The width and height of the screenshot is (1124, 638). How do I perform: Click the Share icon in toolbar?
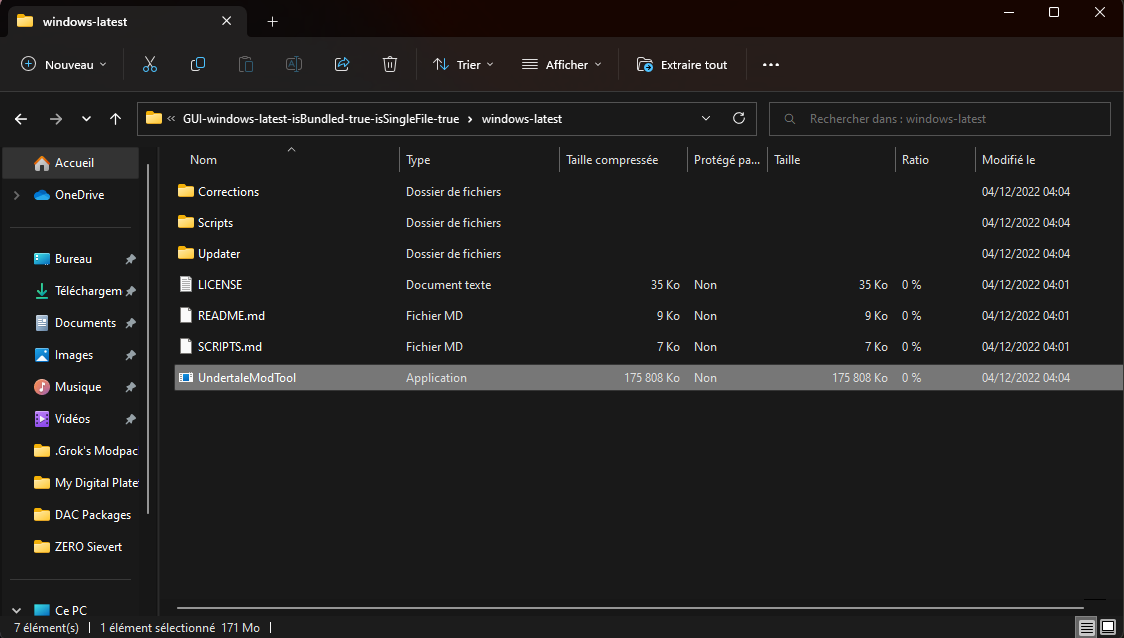(342, 65)
